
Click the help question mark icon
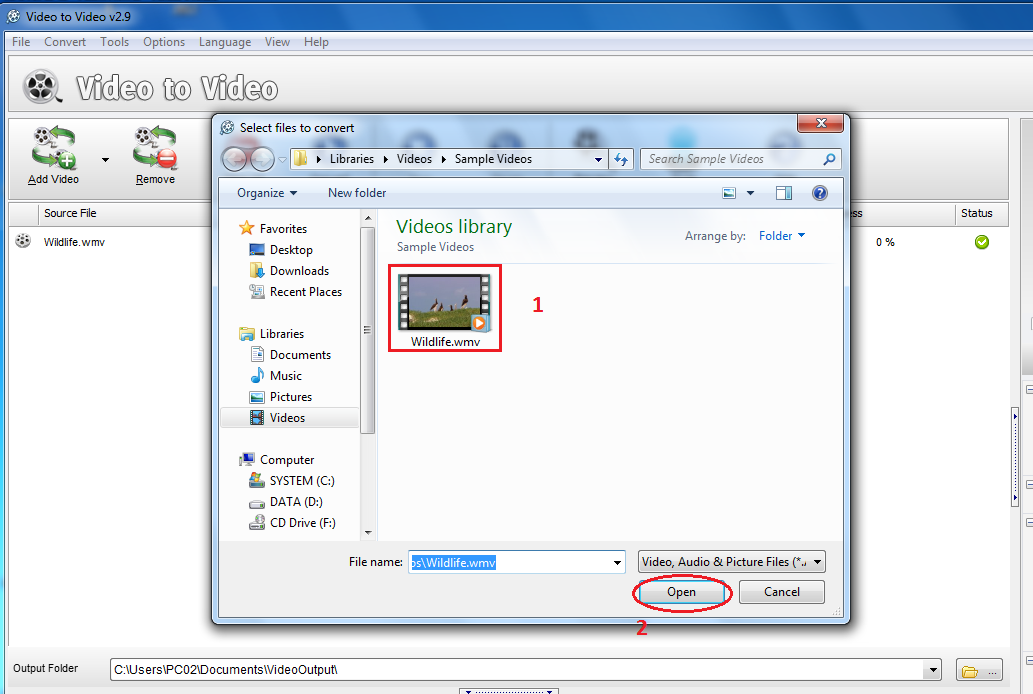(x=820, y=193)
